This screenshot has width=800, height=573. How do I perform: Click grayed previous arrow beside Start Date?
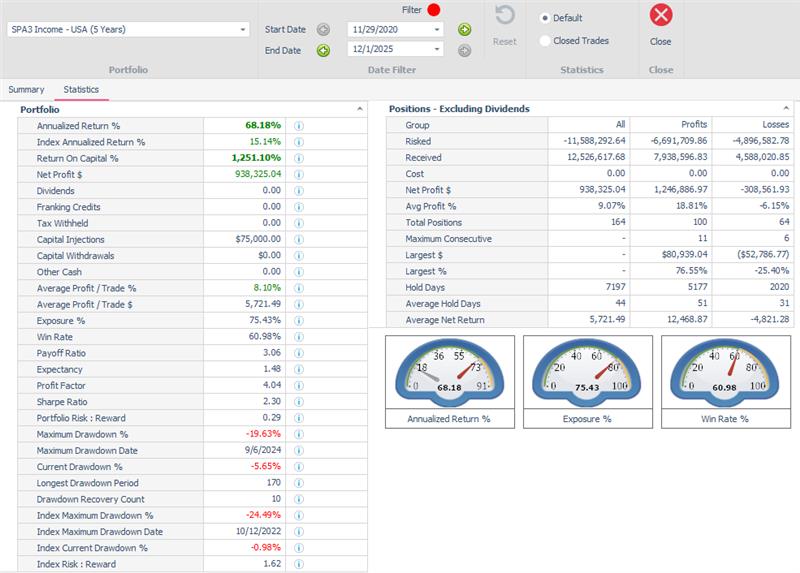323,30
